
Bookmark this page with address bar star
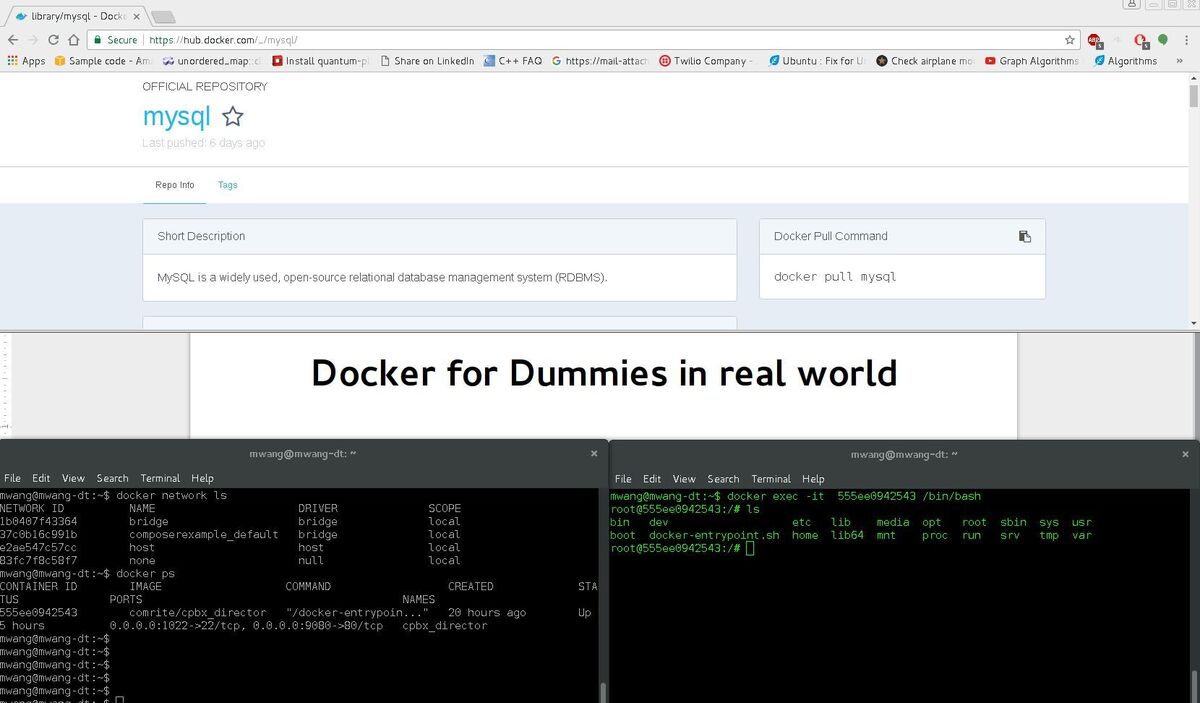tap(1070, 40)
